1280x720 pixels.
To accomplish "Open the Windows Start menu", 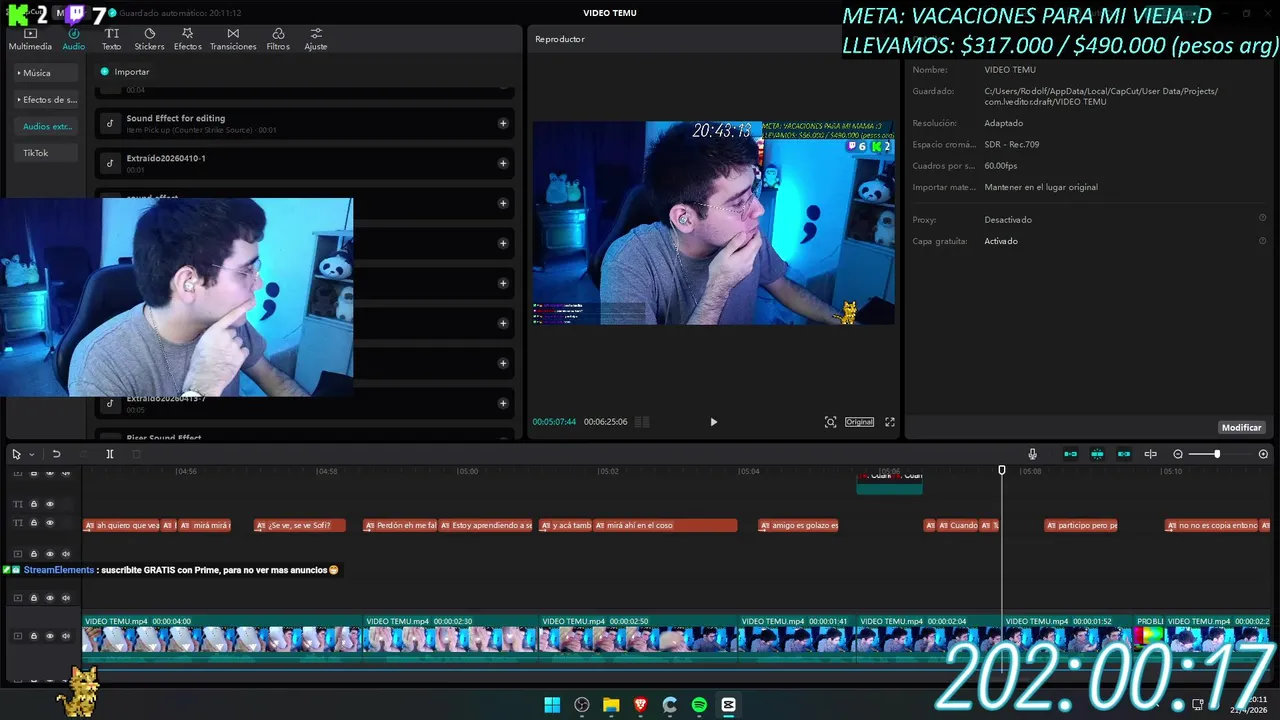I will pos(552,705).
